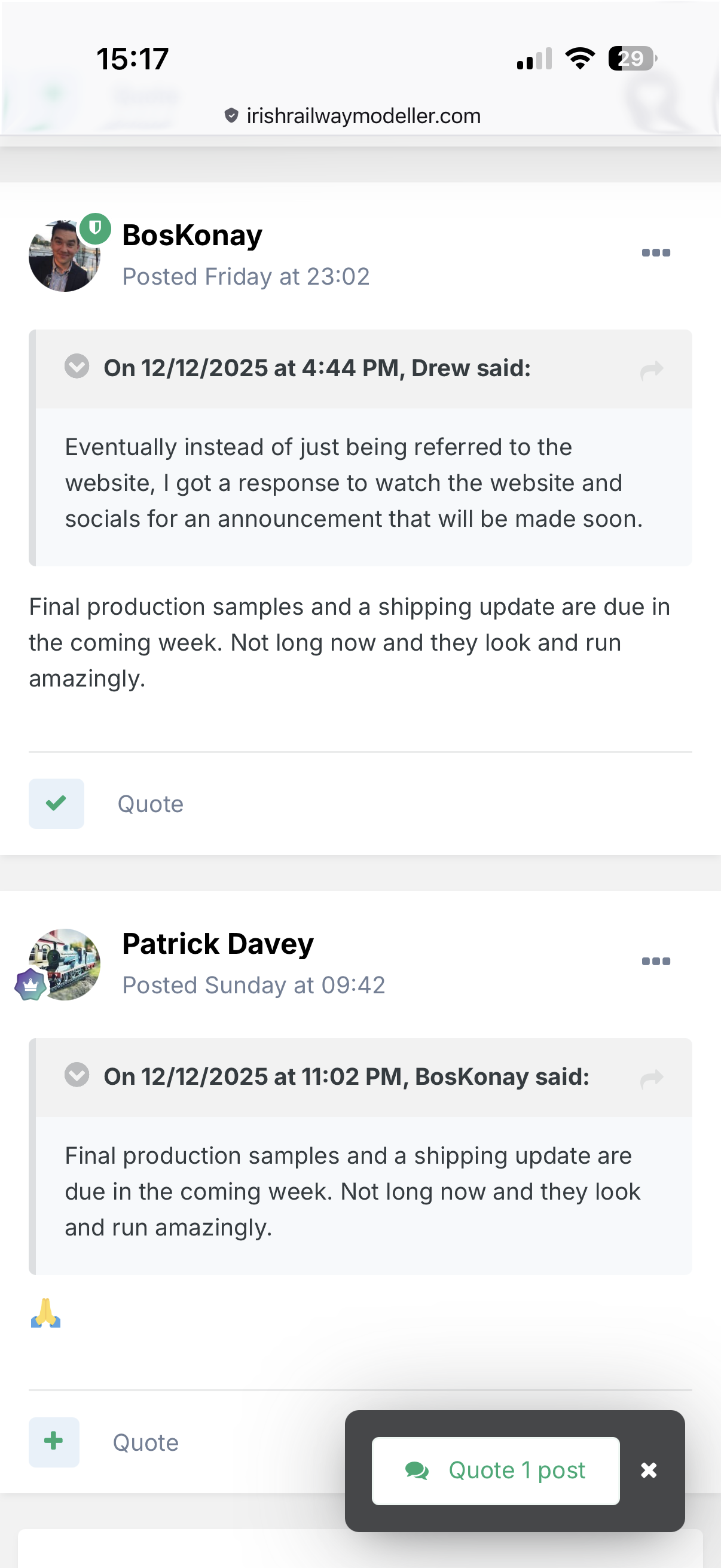Image resolution: width=721 pixels, height=1568 pixels.
Task: Collapse BosKonay's quoted message
Action: tap(77, 1075)
